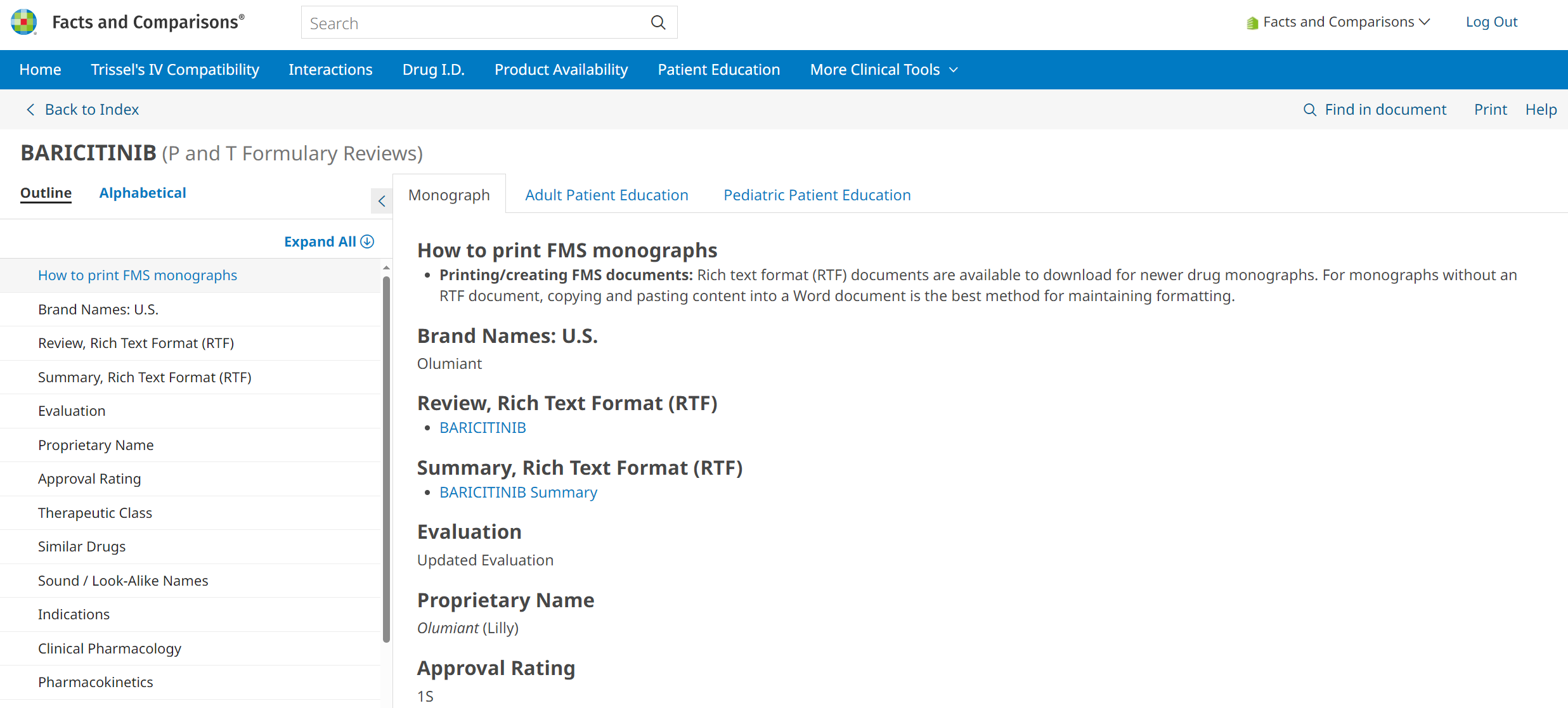Switch to the Alphabetical view
This screenshot has height=708, width=1568.
[143, 193]
